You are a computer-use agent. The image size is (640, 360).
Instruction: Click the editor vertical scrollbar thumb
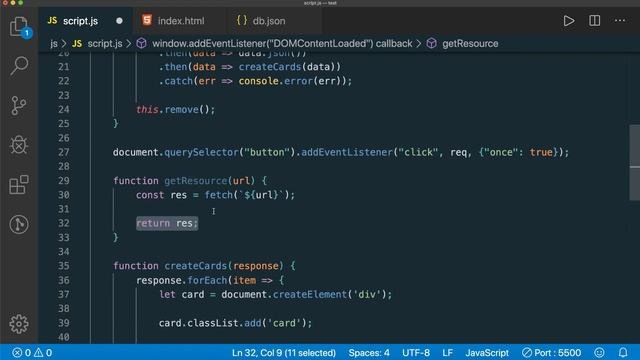pos(635,162)
